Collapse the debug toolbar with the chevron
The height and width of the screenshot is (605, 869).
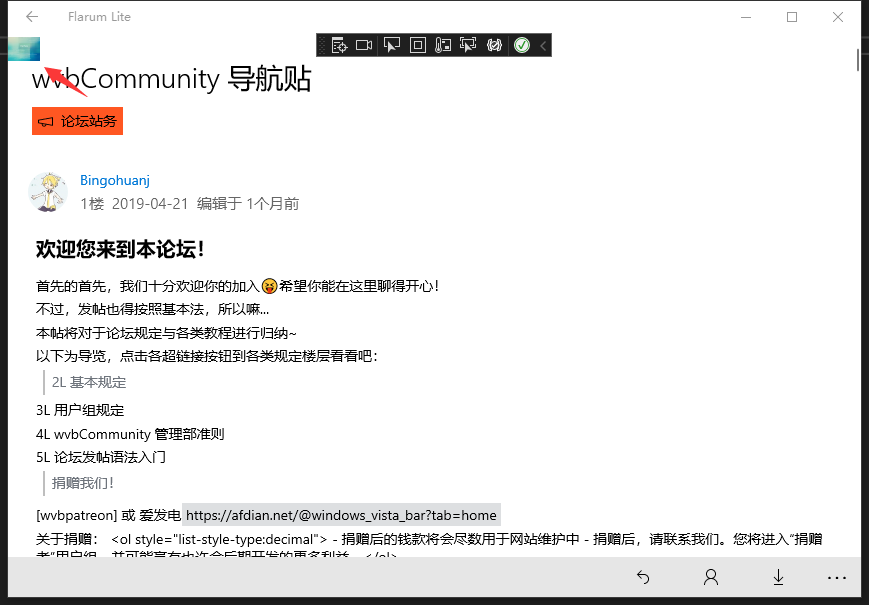[x=543, y=45]
